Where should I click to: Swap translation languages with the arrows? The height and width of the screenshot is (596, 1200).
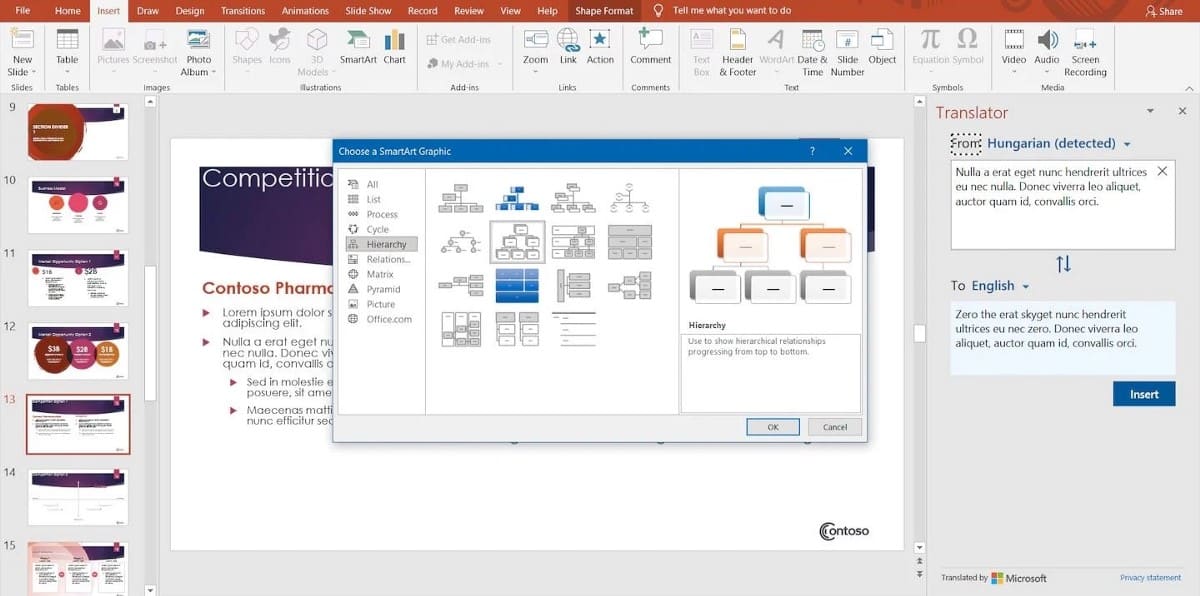click(x=1062, y=264)
